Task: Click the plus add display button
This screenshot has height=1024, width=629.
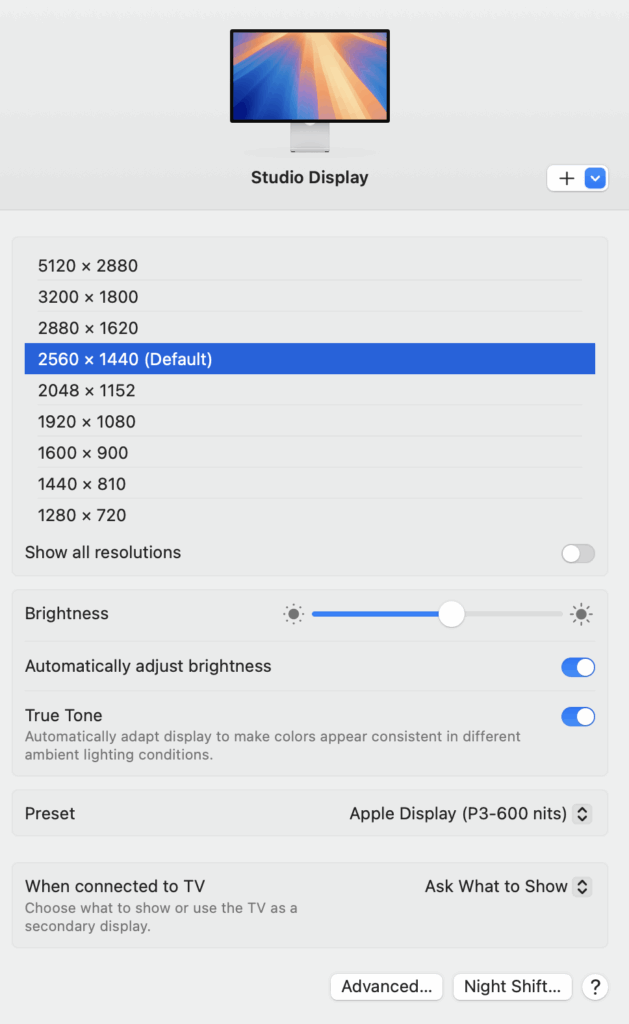Action: point(566,178)
